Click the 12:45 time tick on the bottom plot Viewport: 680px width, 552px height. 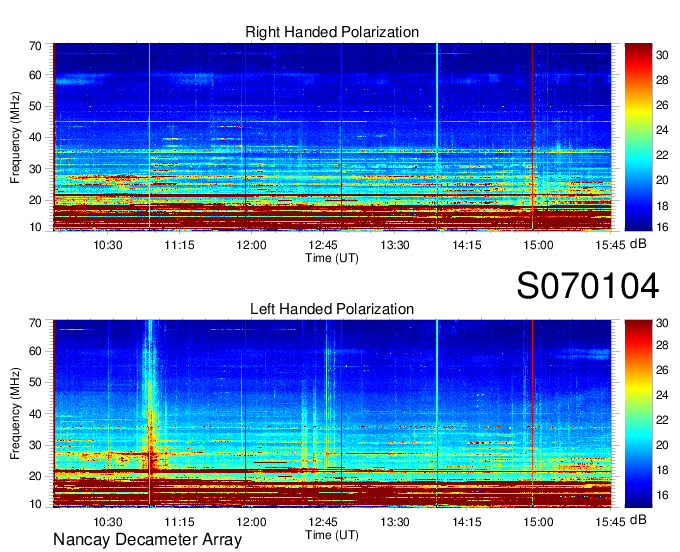323,522
